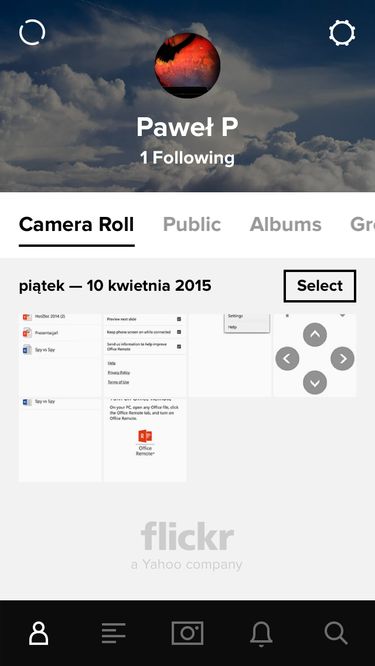Tap the round profile avatar picture

pyautogui.click(x=187, y=65)
